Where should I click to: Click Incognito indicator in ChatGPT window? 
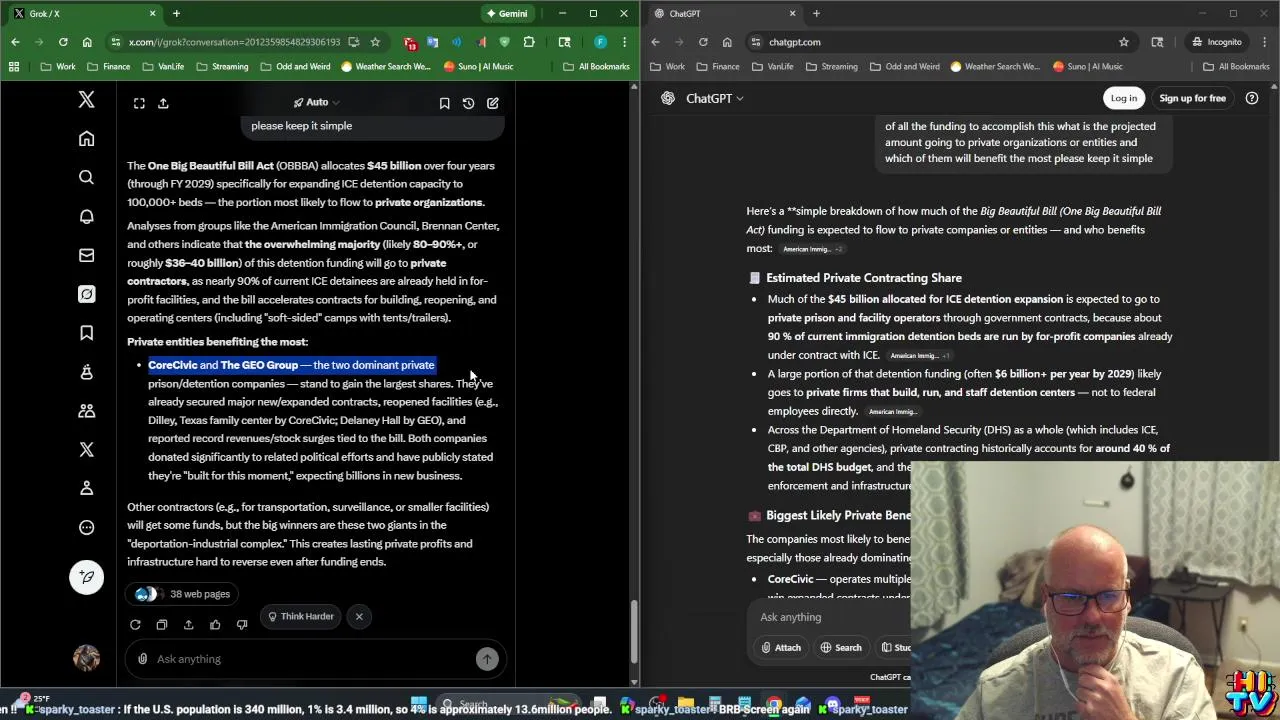point(1217,42)
